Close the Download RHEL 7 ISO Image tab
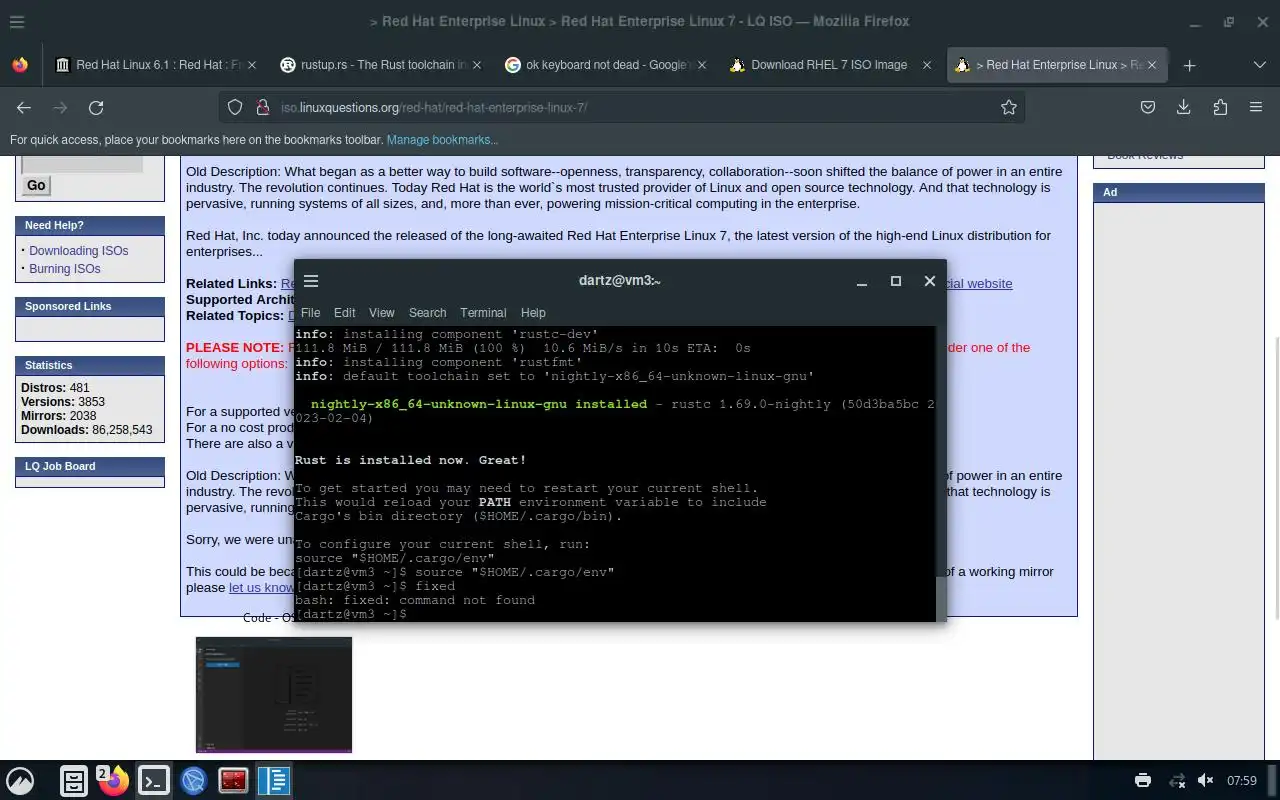Screen dimensions: 1280x800 927,65
